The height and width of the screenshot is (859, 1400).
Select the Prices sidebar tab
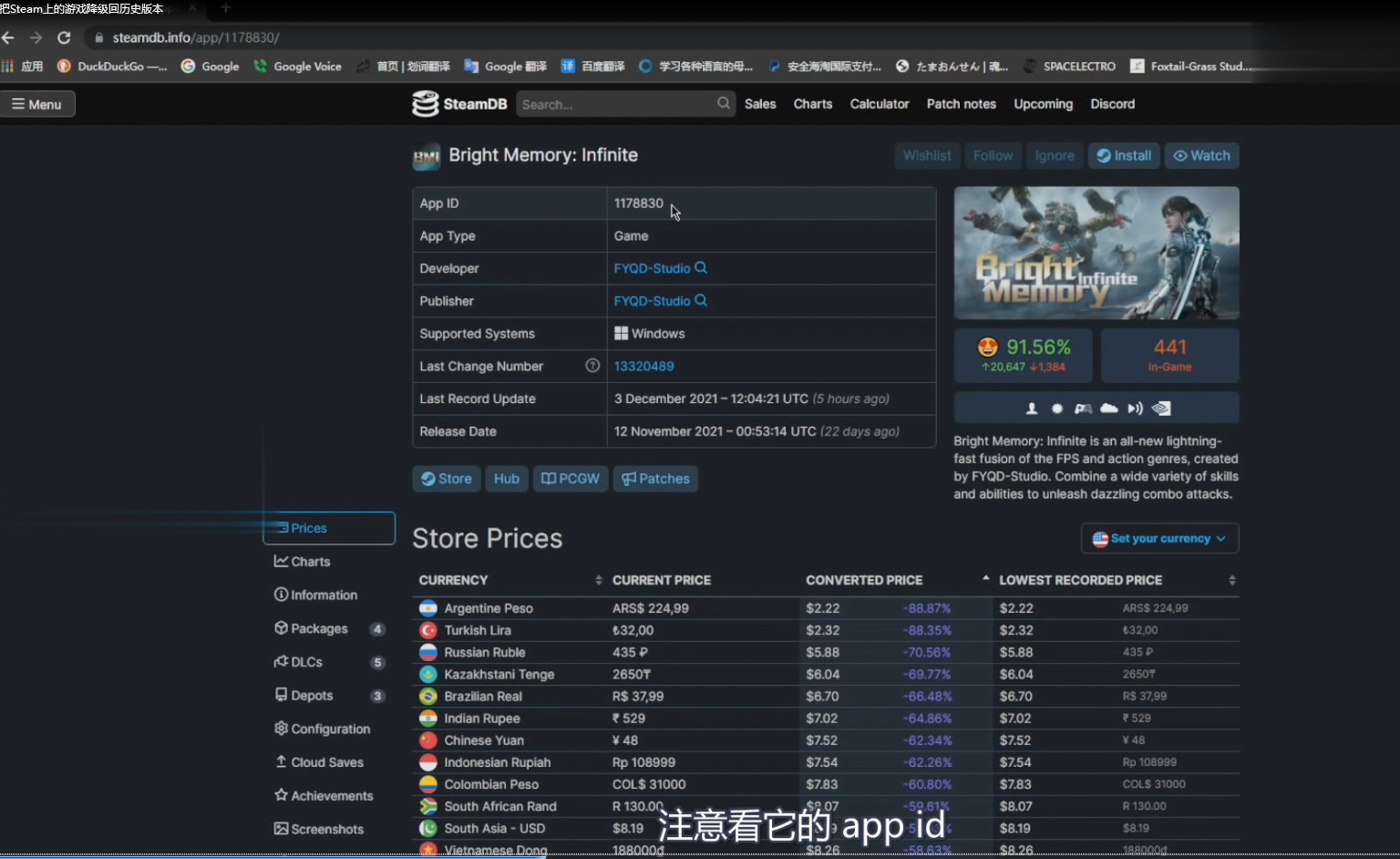tap(329, 528)
